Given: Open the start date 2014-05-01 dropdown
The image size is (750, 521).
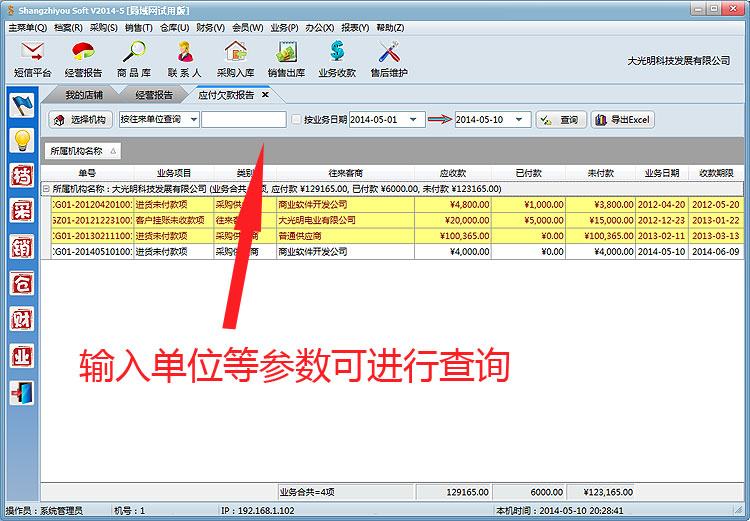Looking at the screenshot, I should [x=419, y=120].
